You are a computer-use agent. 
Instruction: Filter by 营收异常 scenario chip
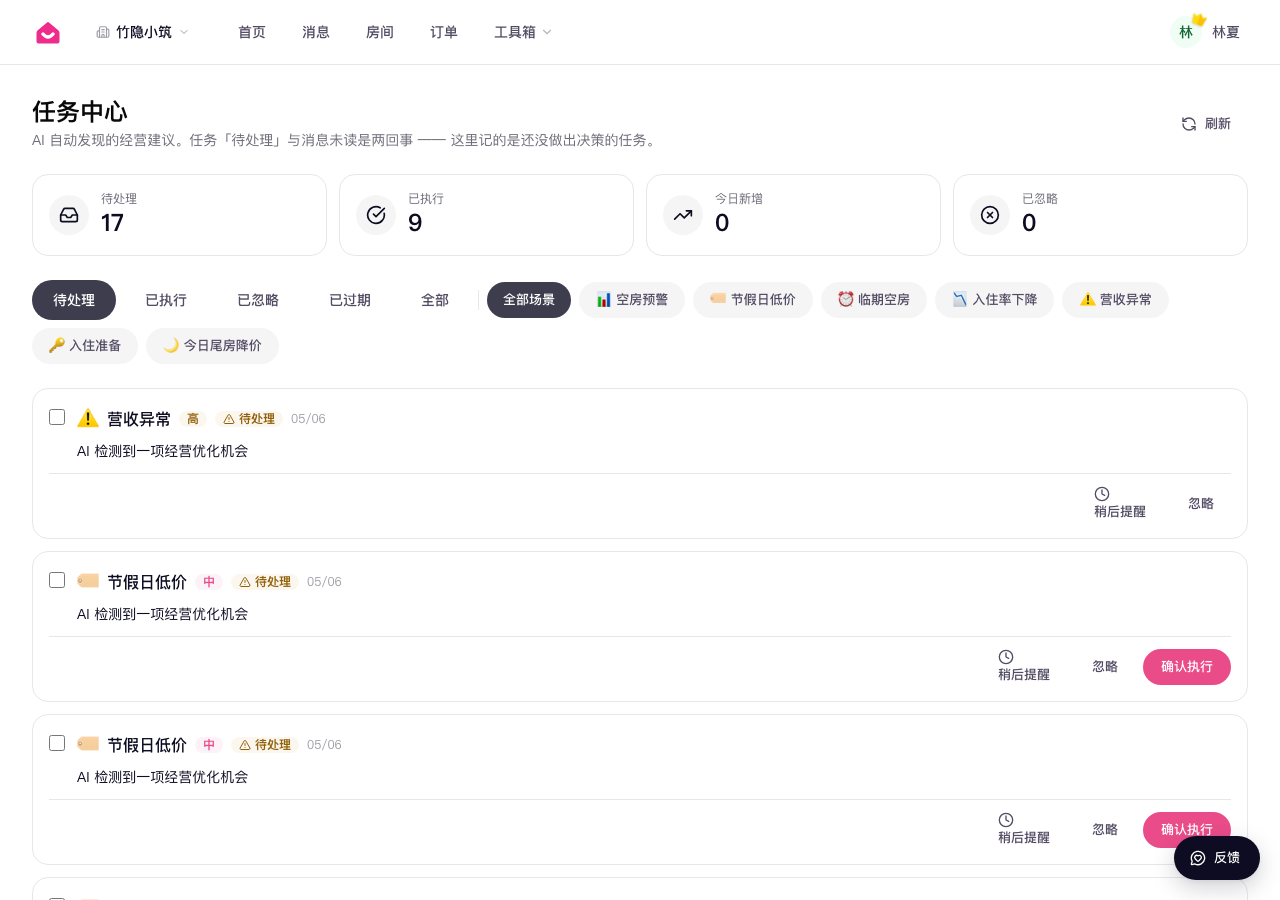[x=1115, y=300]
